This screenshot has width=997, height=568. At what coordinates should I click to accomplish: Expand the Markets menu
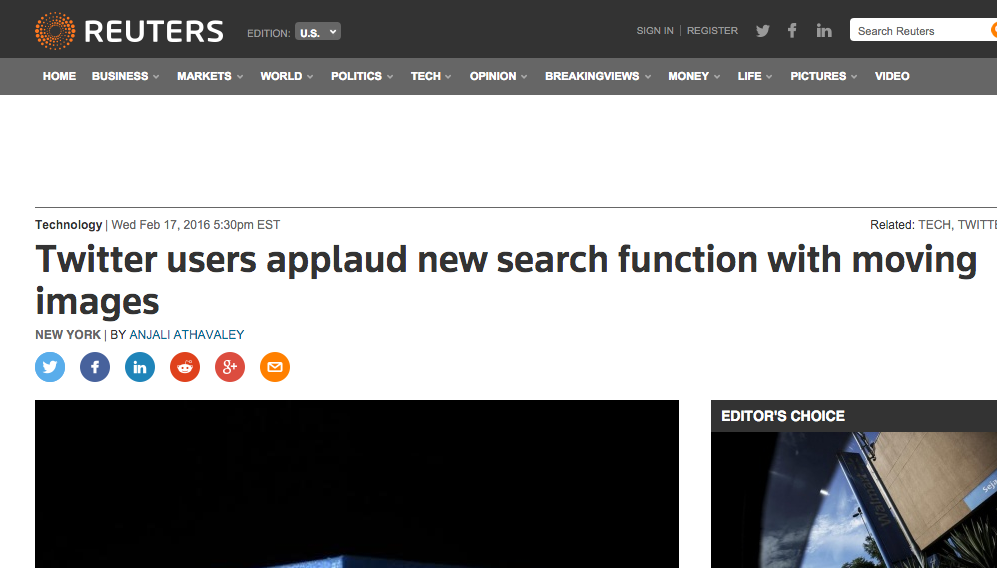(210, 76)
